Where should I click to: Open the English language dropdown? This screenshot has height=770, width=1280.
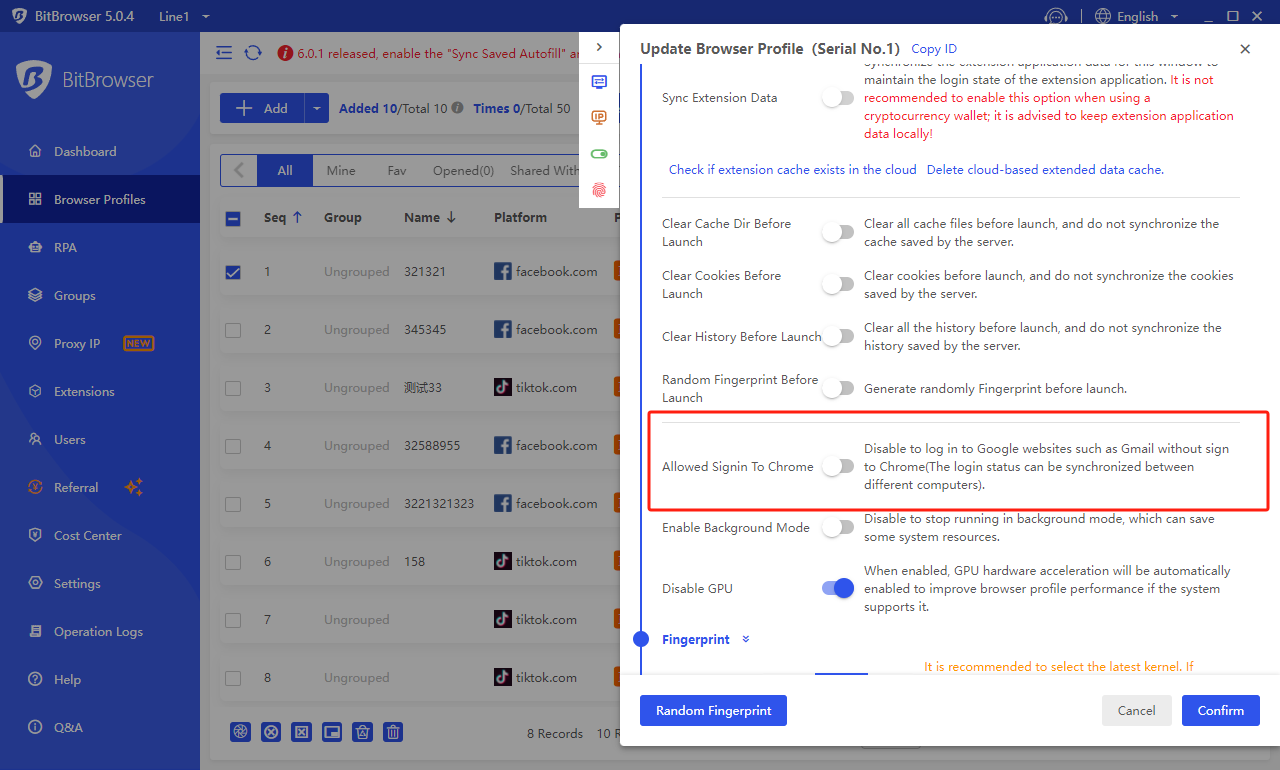coord(1137,16)
